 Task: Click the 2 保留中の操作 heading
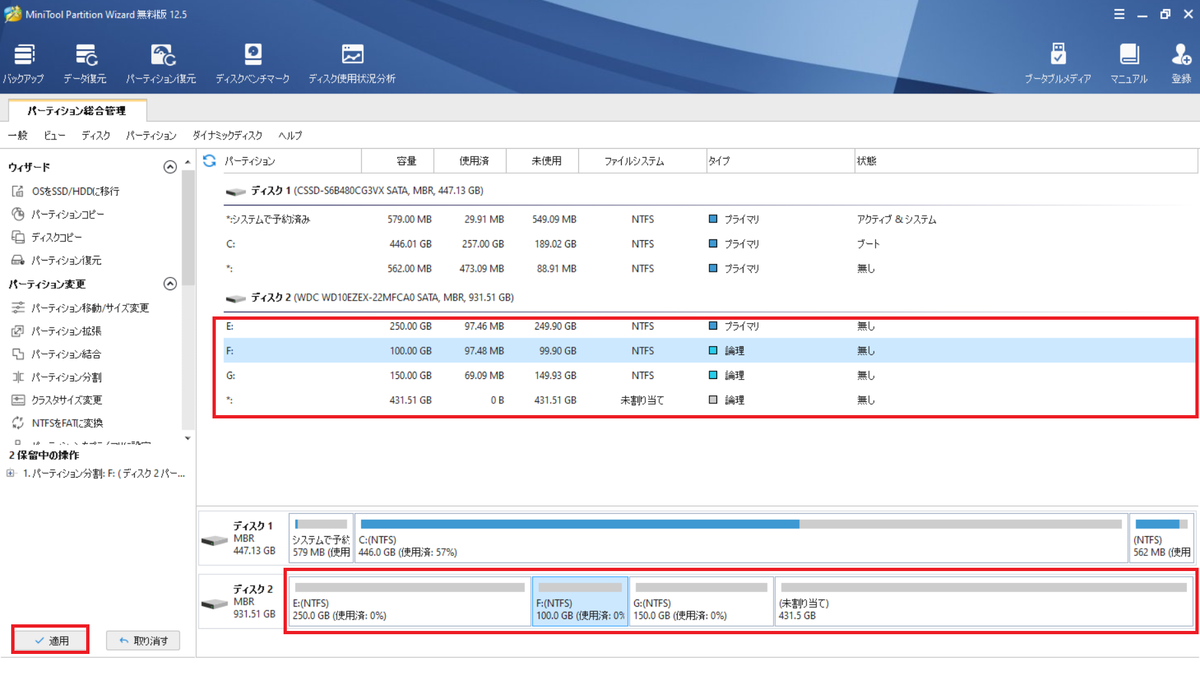pyautogui.click(x=44, y=455)
